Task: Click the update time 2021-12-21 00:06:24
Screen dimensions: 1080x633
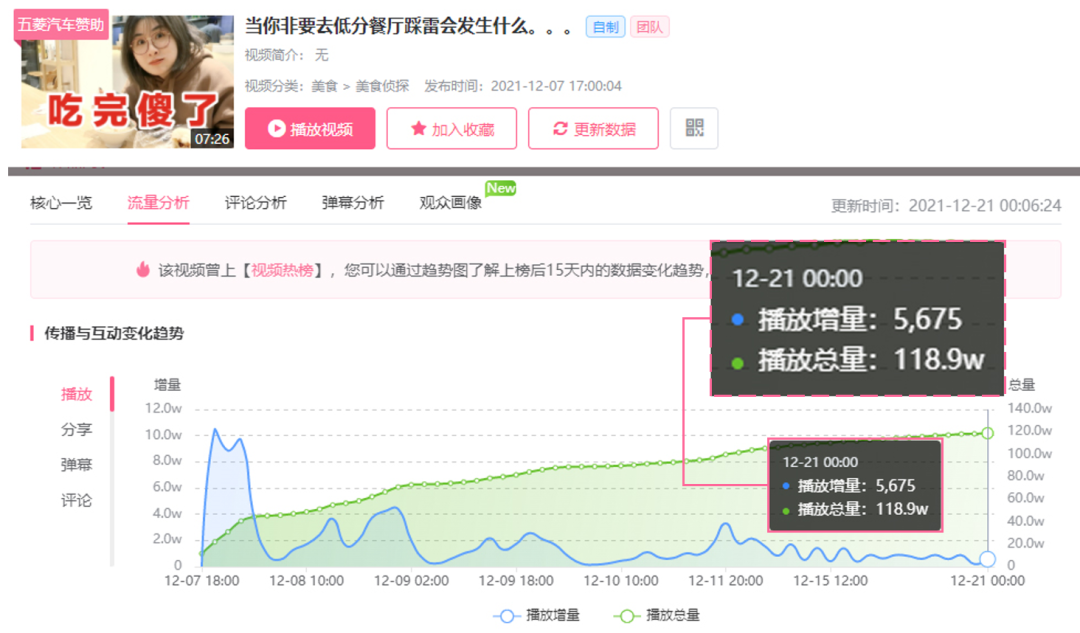Action: click(x=985, y=205)
